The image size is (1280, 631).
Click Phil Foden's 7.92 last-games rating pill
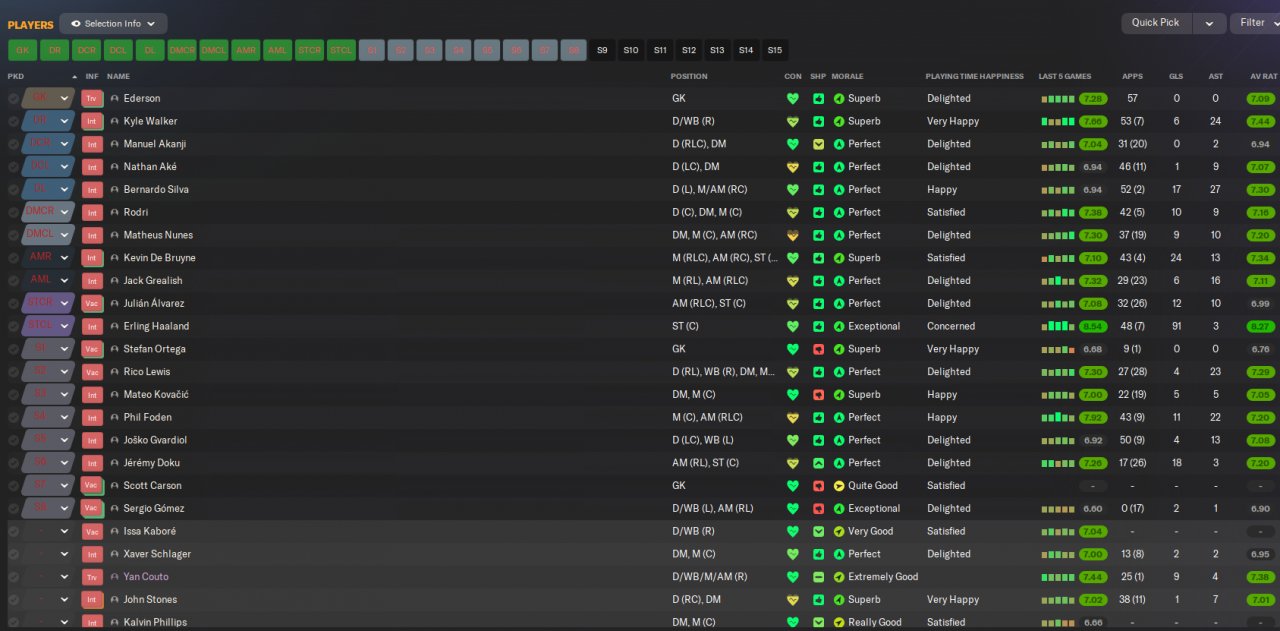1092,418
